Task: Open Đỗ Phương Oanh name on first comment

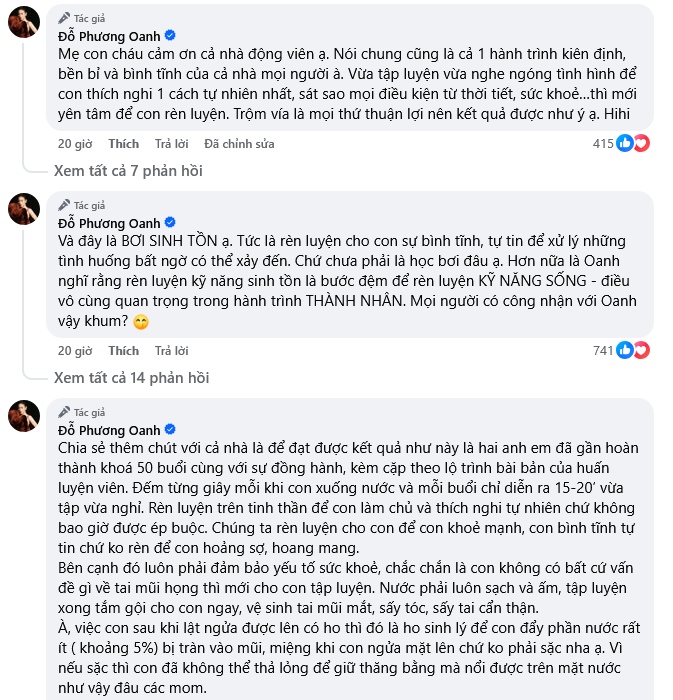Action: pos(109,36)
